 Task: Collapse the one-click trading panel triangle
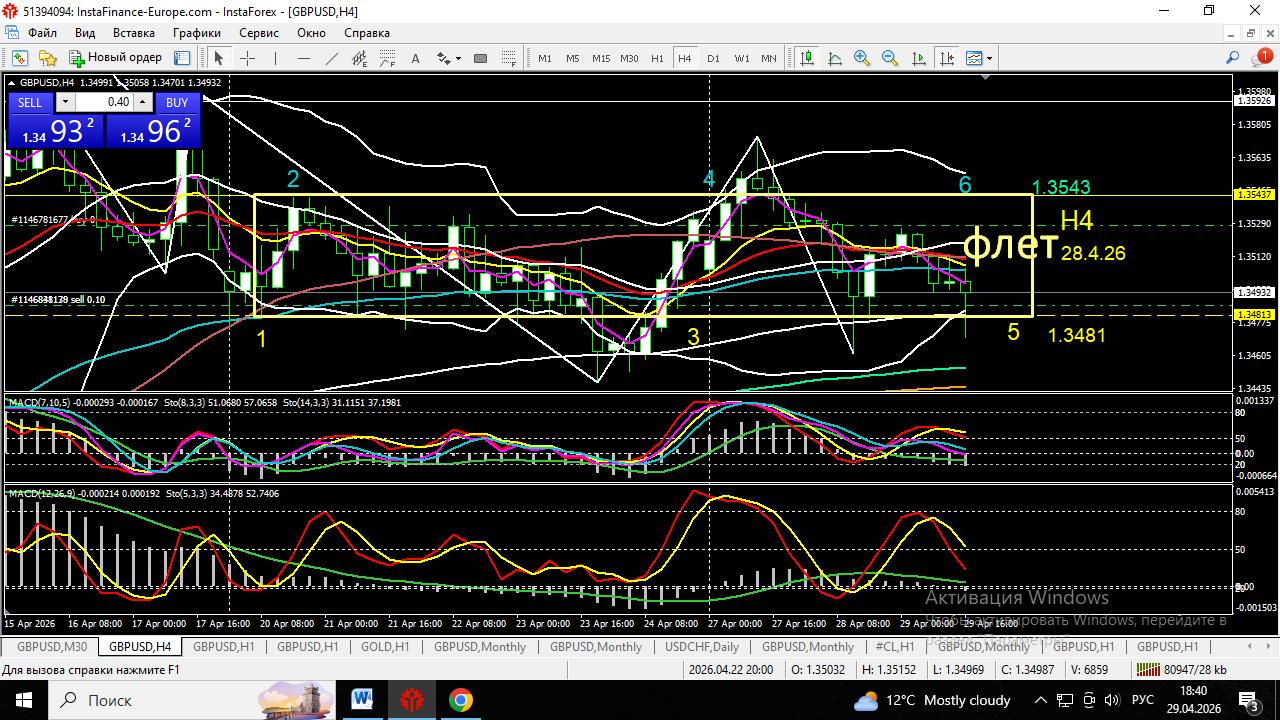pyautogui.click(x=13, y=82)
